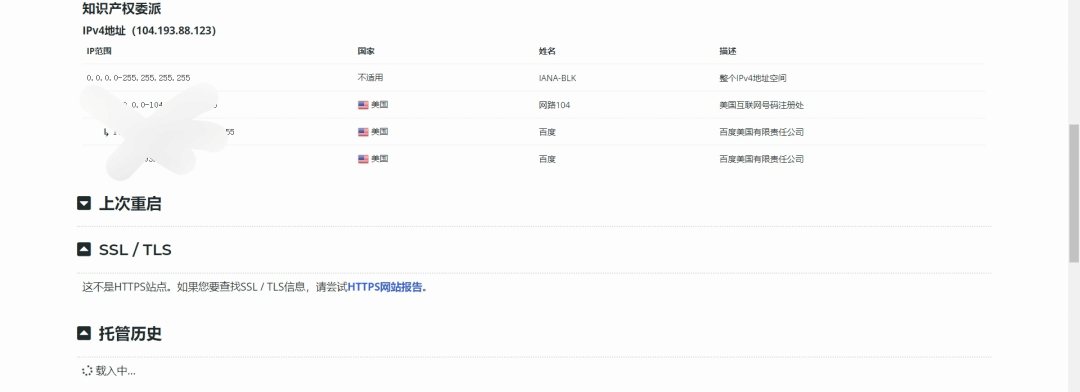The image size is (1080, 392).
Task: Click the 不适用 country cell
Action: pos(370,78)
